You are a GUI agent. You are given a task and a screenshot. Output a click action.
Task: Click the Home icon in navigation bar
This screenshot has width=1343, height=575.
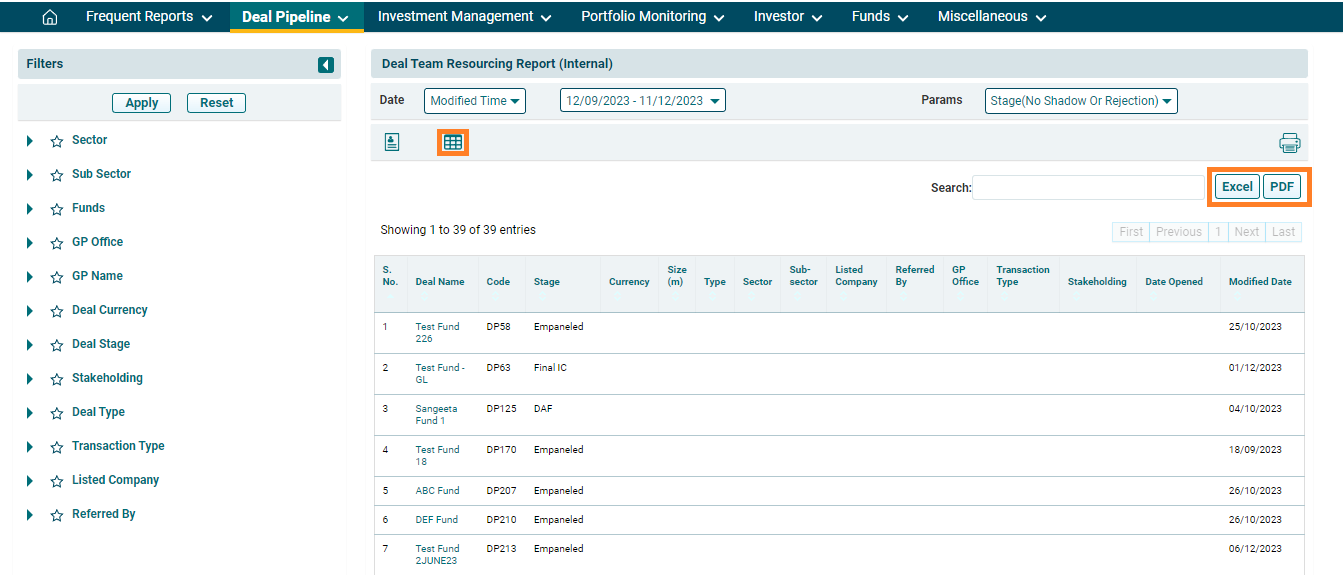50,17
